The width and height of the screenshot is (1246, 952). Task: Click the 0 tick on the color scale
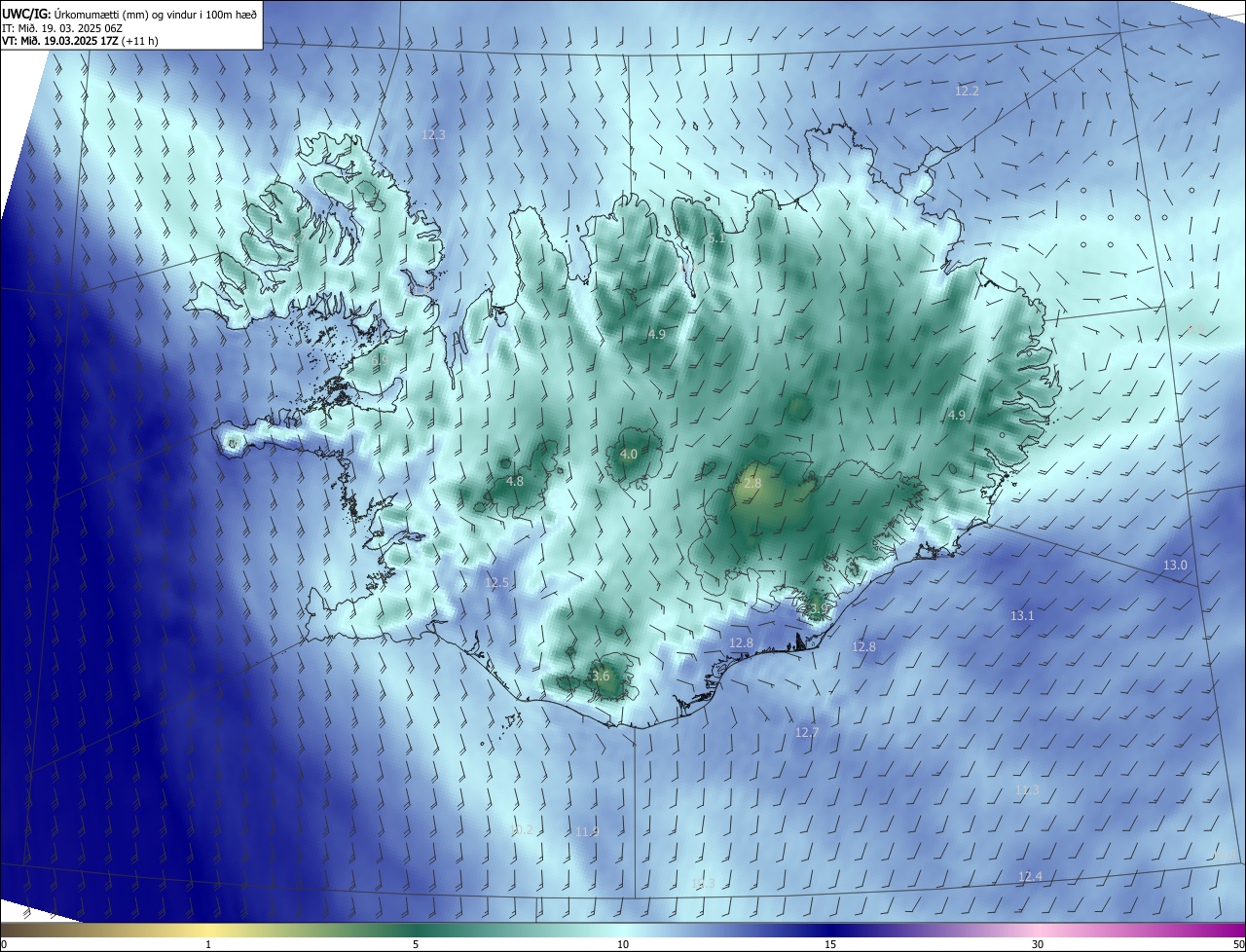4,945
